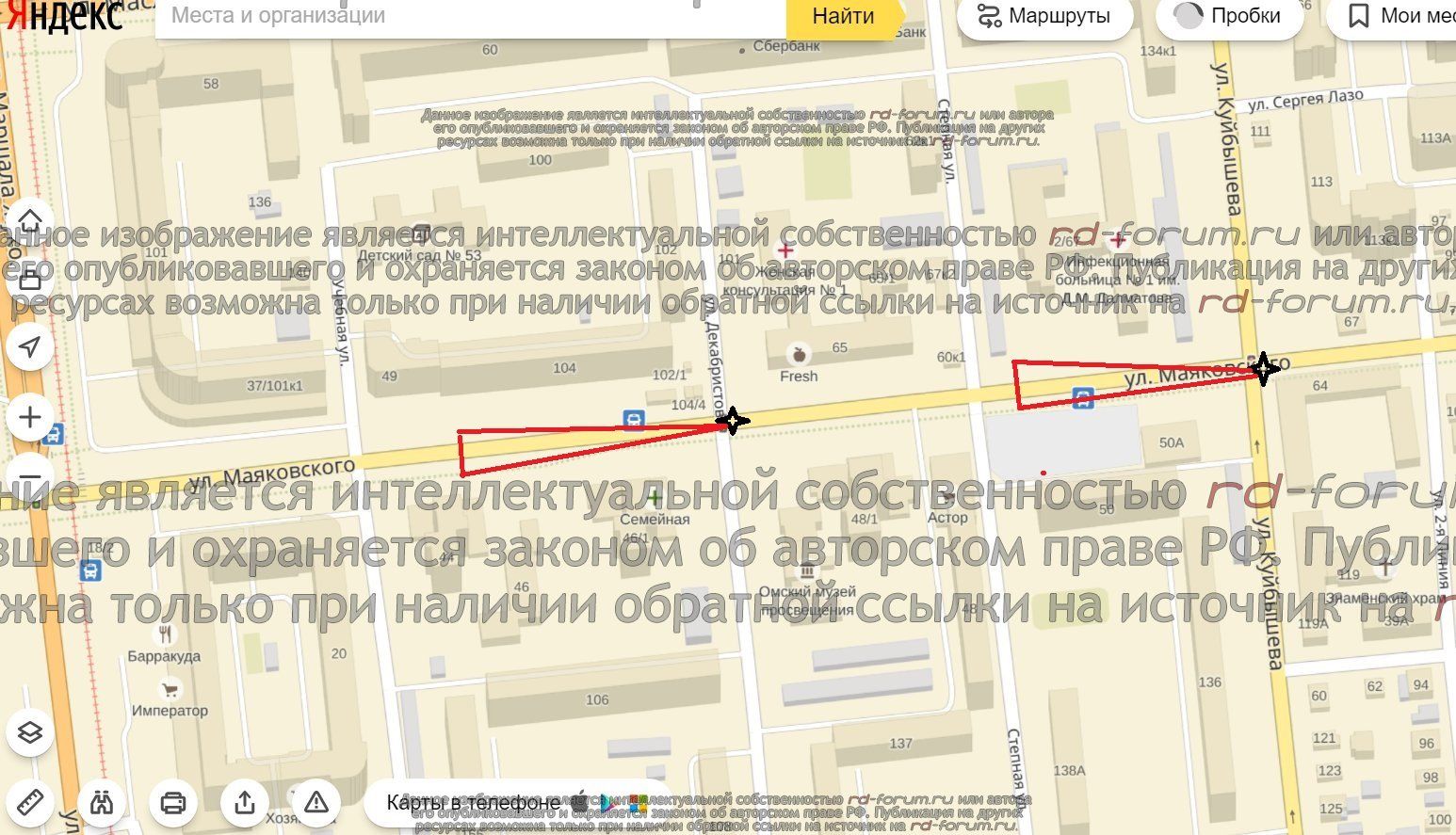1456x835 pixels.
Task: Locate my position with arrow icon
Action: (30, 347)
